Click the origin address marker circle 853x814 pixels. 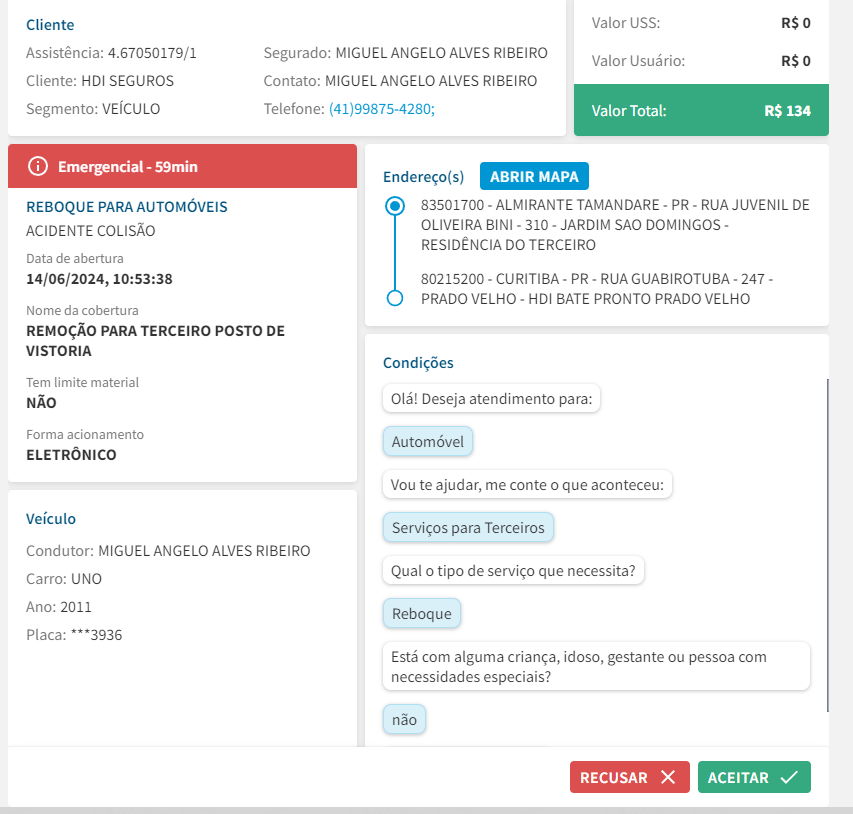[x=395, y=206]
